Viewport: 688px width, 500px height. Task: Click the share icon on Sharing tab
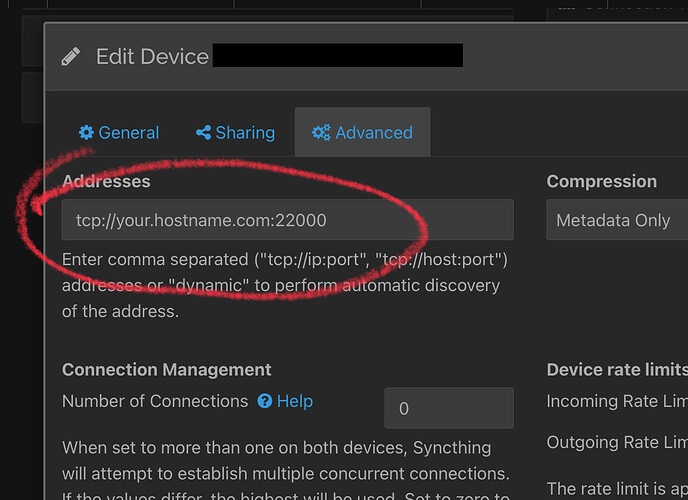[x=204, y=132]
